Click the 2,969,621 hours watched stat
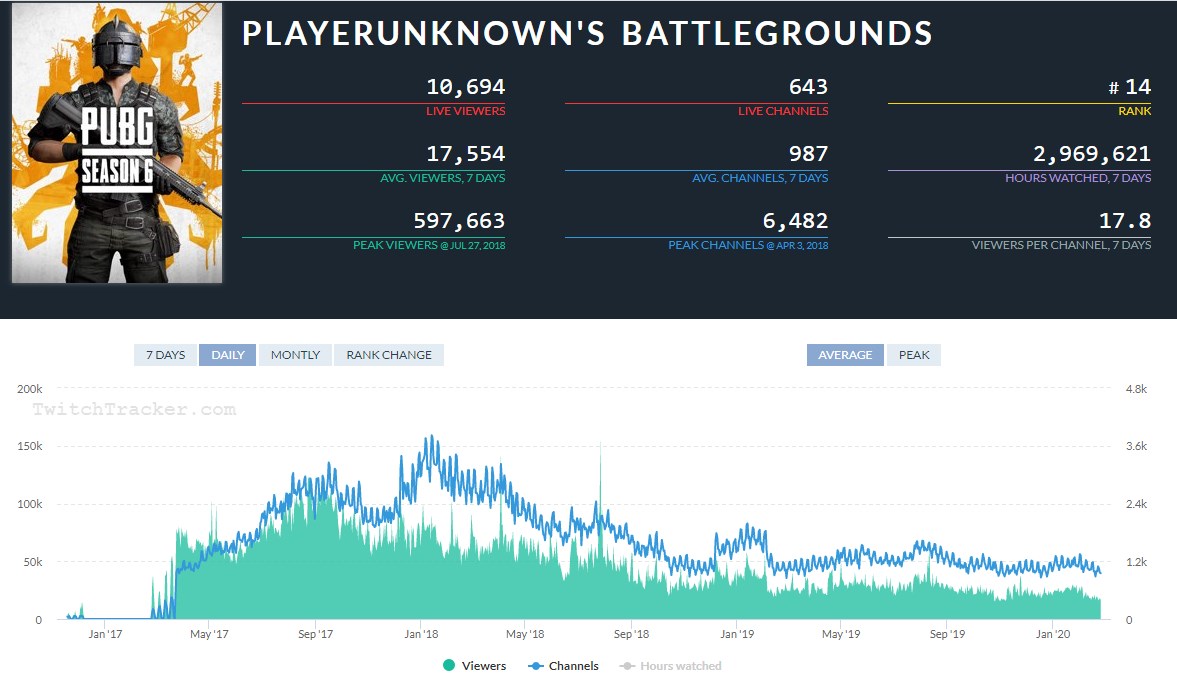The image size is (1177, 680). (1092, 154)
